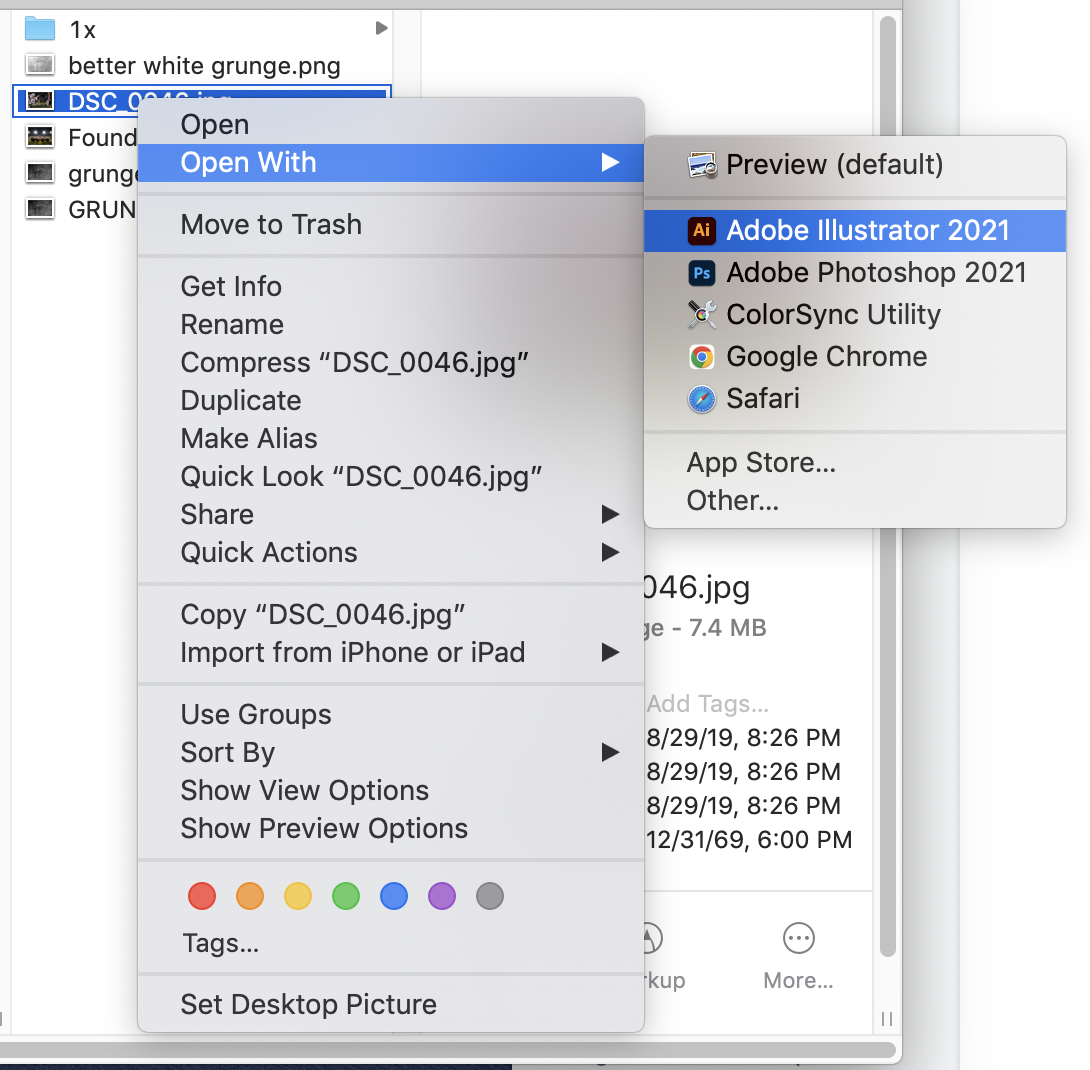Choose Move to Trash
The height and width of the screenshot is (1070, 1090).
[271, 225]
